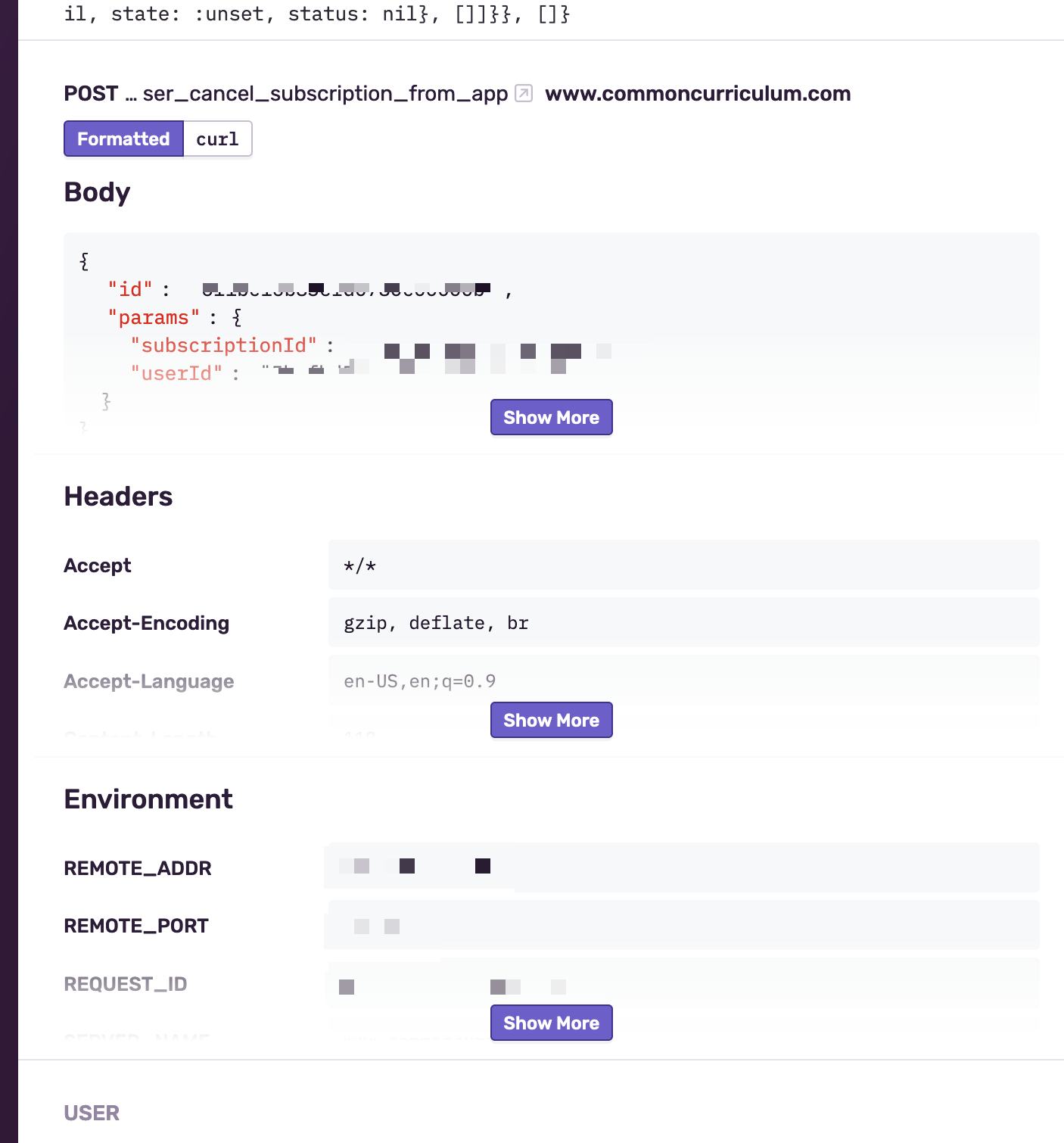Click the Body section heading

click(97, 192)
